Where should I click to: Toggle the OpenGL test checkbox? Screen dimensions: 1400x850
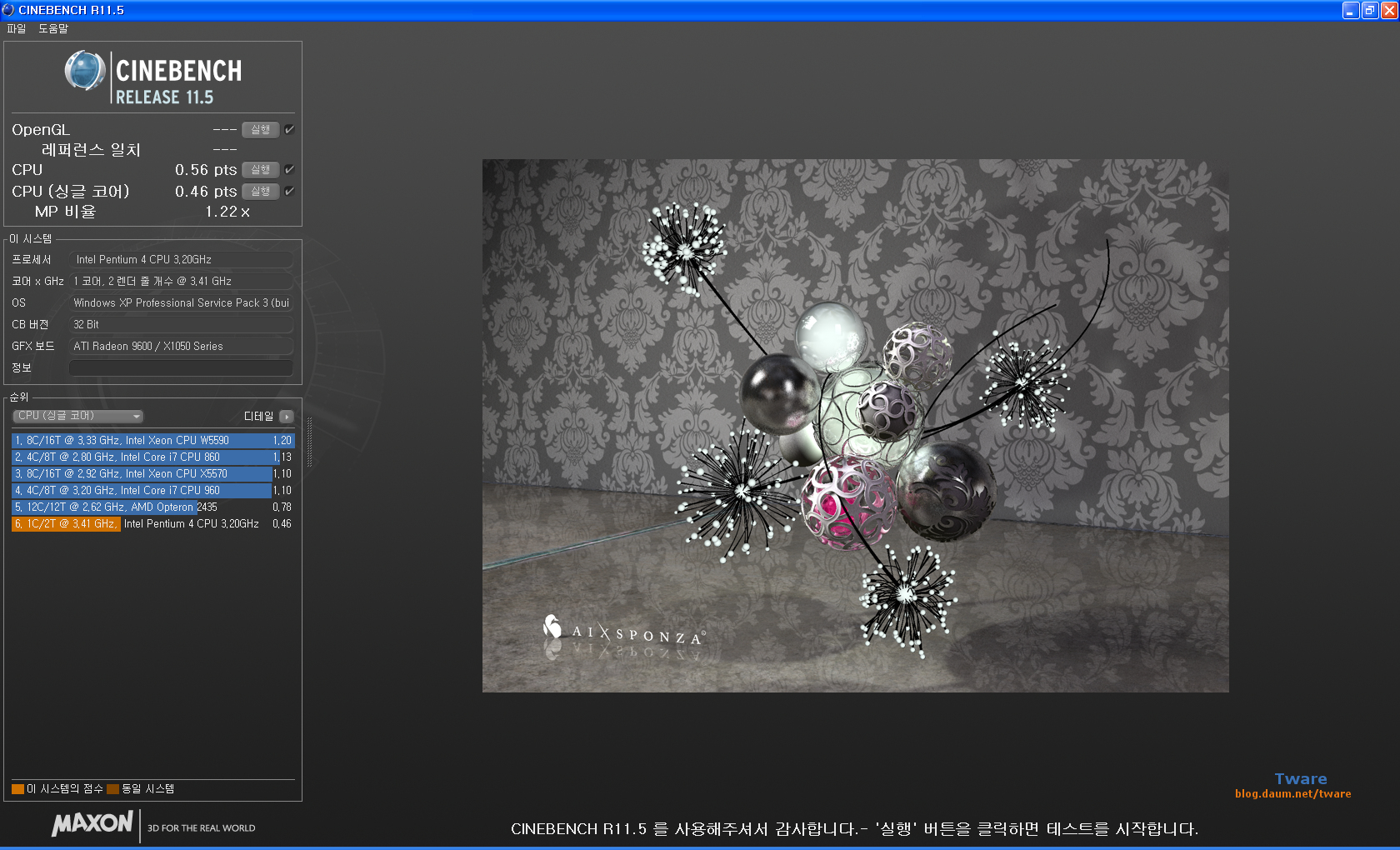click(x=289, y=130)
